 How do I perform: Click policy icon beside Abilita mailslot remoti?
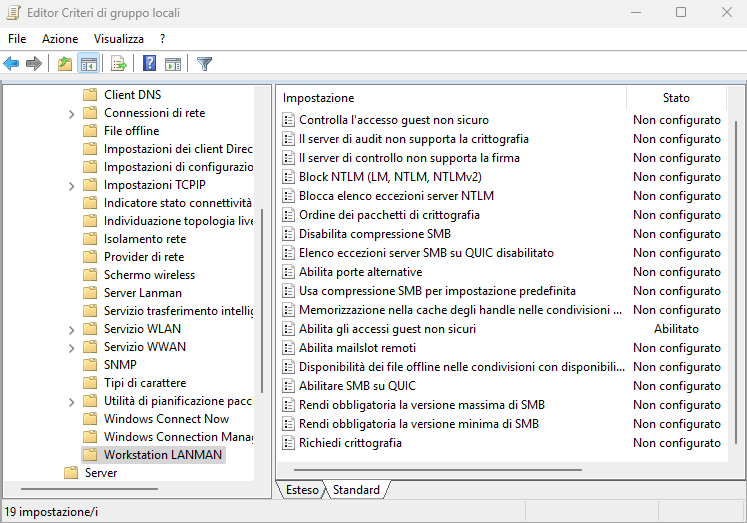click(x=288, y=348)
